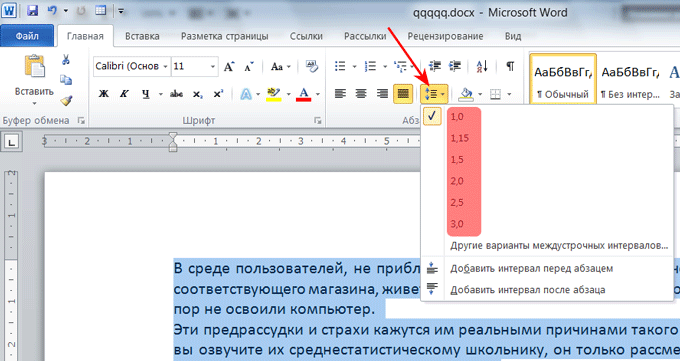
Task: Open the font name dropdown
Action: tap(165, 67)
